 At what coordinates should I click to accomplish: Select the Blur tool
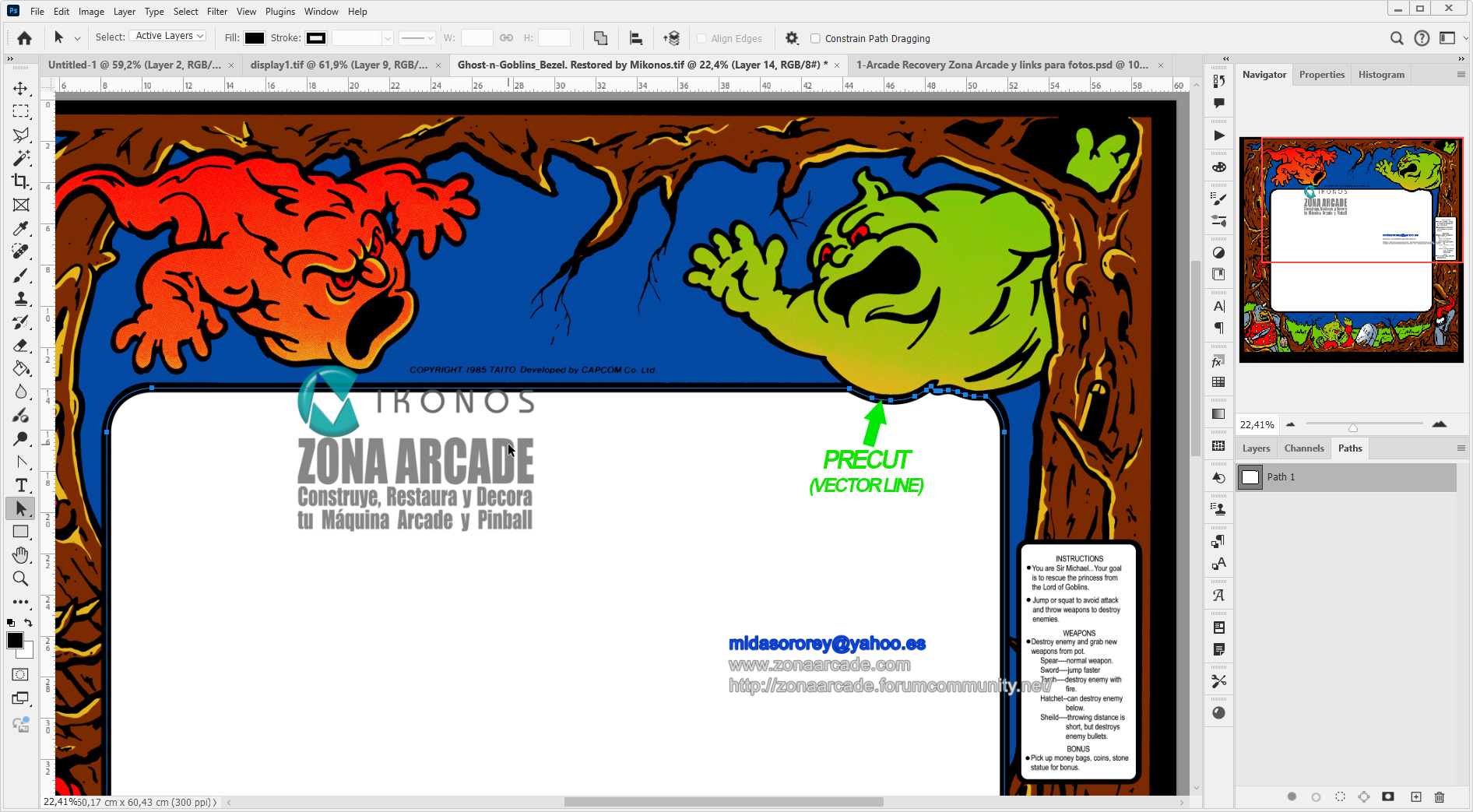pos(21,392)
